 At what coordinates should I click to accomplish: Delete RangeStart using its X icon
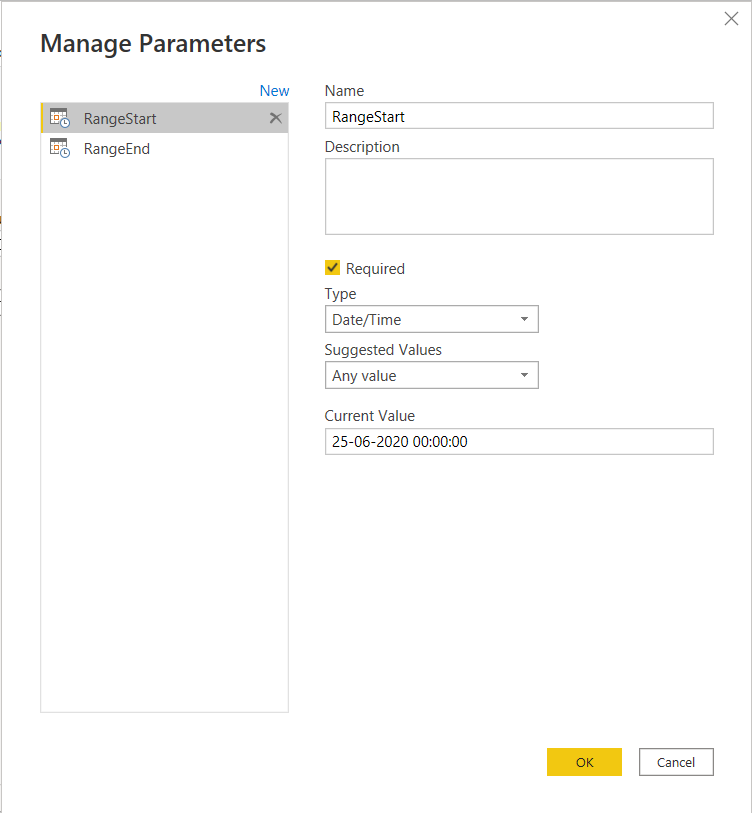tap(275, 117)
